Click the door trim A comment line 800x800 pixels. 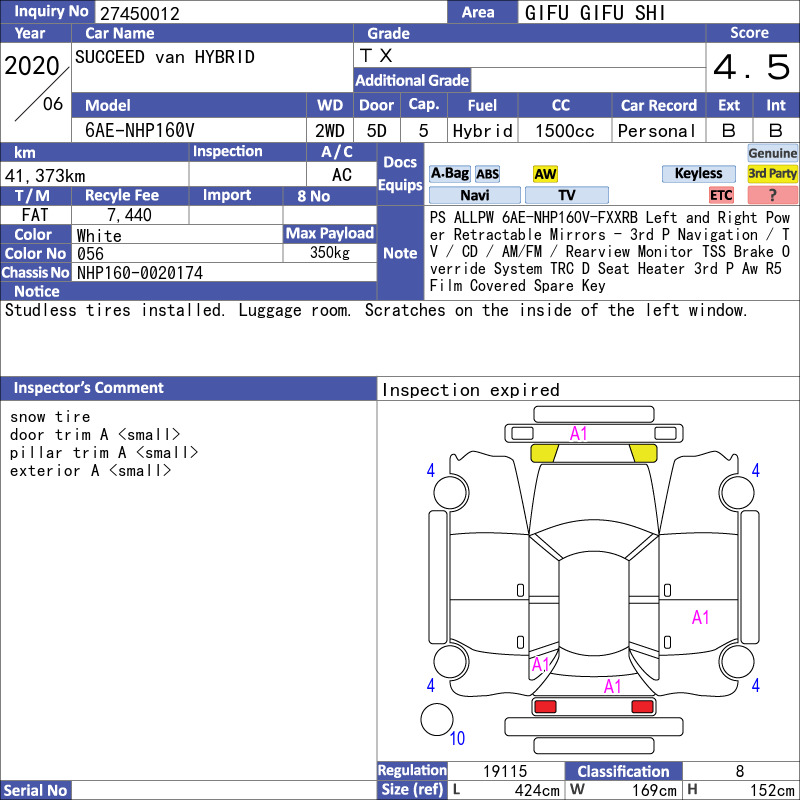[x=95, y=435]
